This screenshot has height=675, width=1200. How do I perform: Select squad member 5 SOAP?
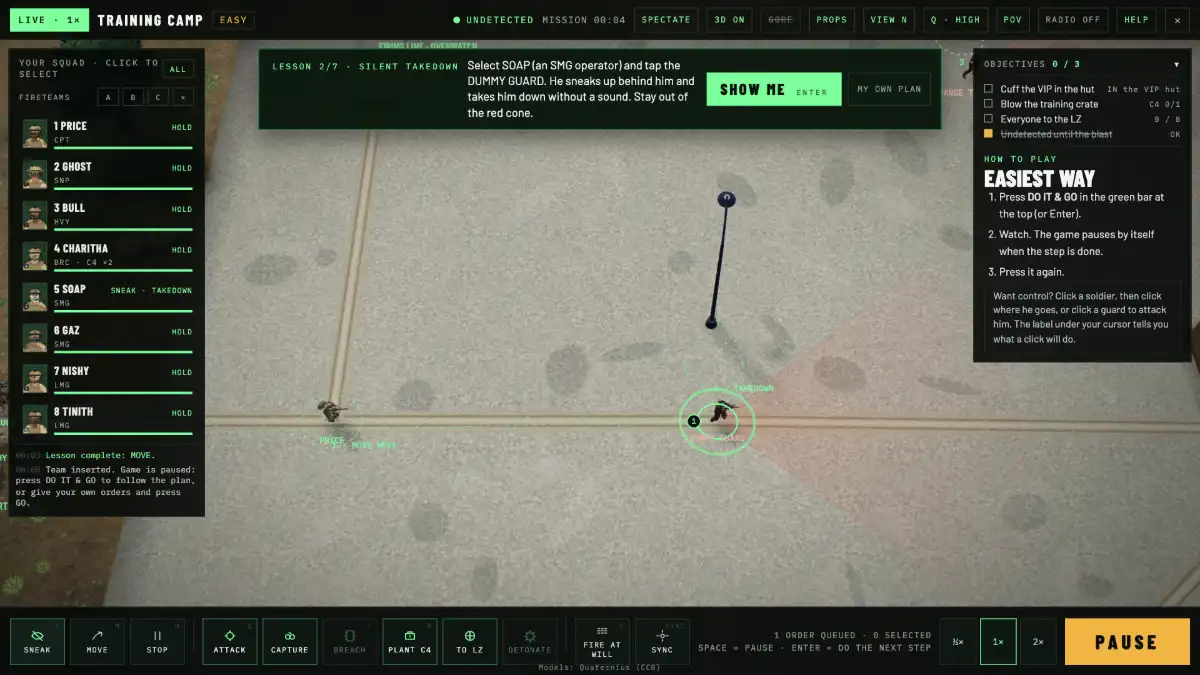pyautogui.click(x=107, y=297)
